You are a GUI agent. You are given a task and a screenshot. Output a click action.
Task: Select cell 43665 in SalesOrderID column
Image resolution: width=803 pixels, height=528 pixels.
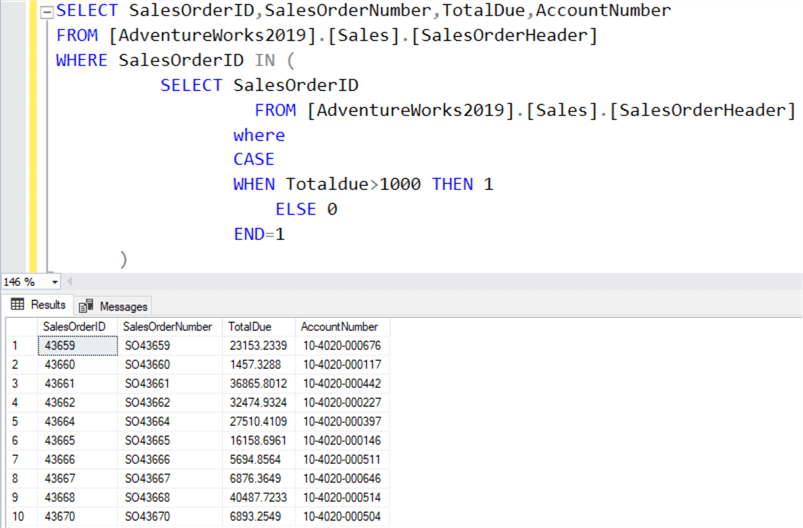(x=77, y=440)
